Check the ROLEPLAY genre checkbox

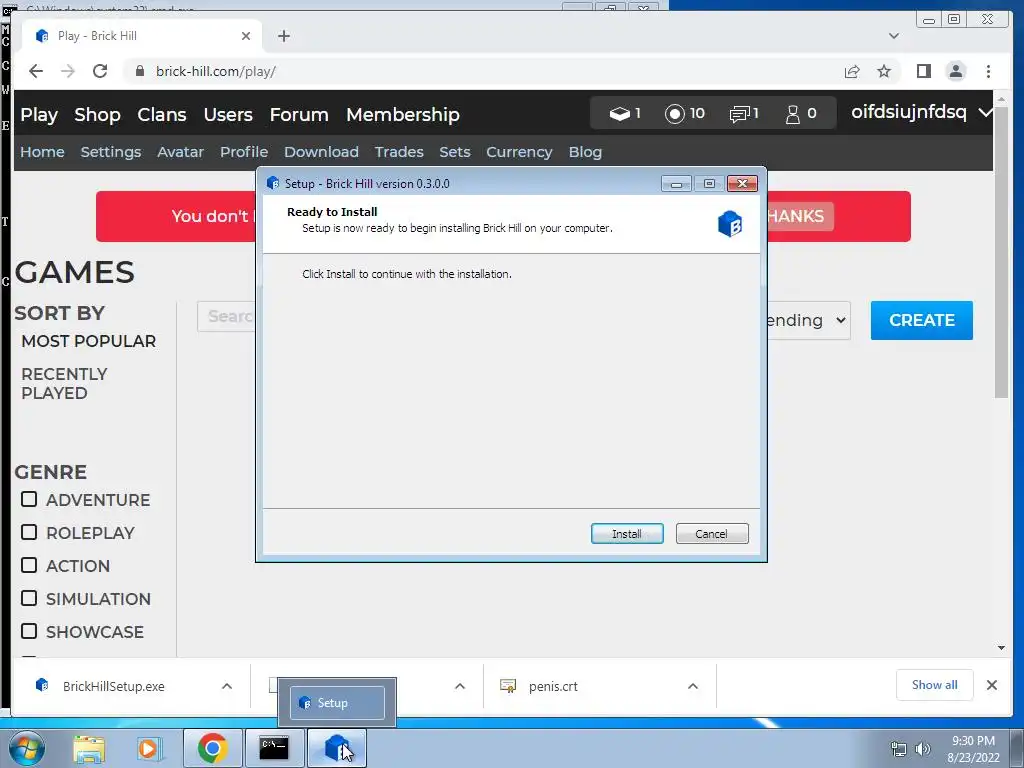(x=29, y=532)
